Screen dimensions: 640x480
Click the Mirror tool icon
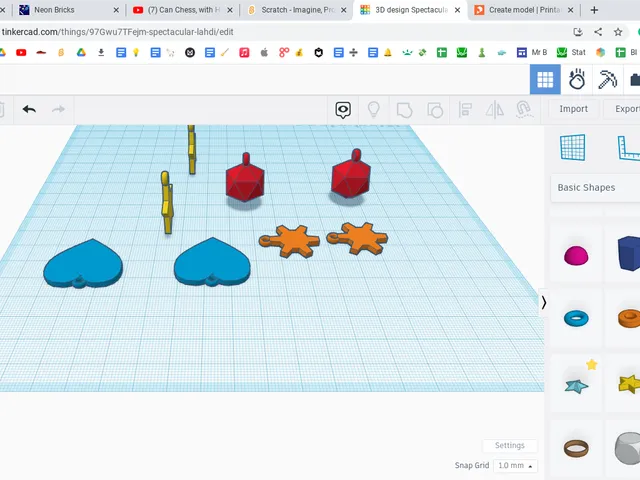click(x=495, y=110)
